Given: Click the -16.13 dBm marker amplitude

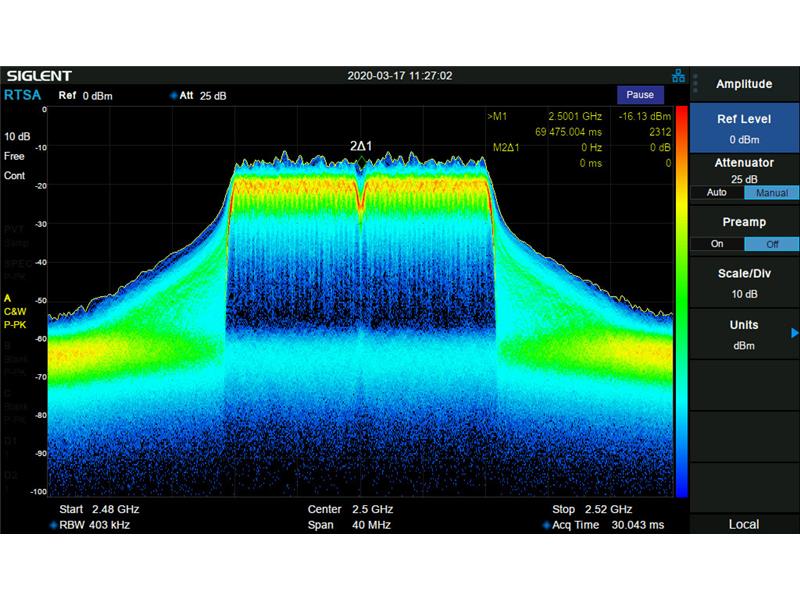Looking at the screenshot, I should (645, 116).
